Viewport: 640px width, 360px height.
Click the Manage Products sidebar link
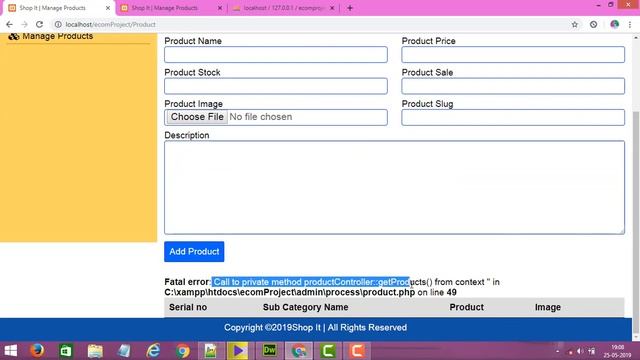pyautogui.click(x=57, y=36)
